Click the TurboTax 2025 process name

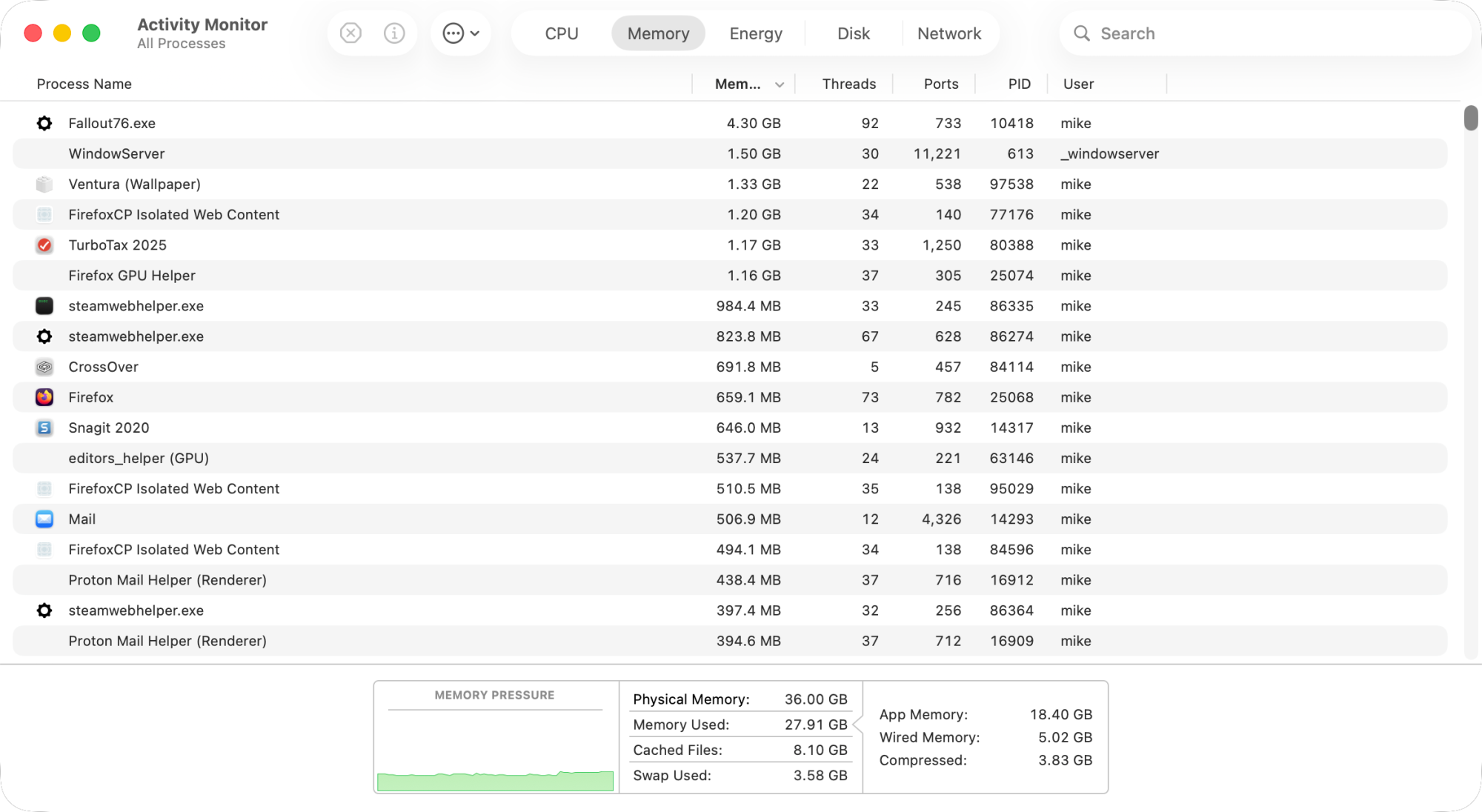click(118, 244)
